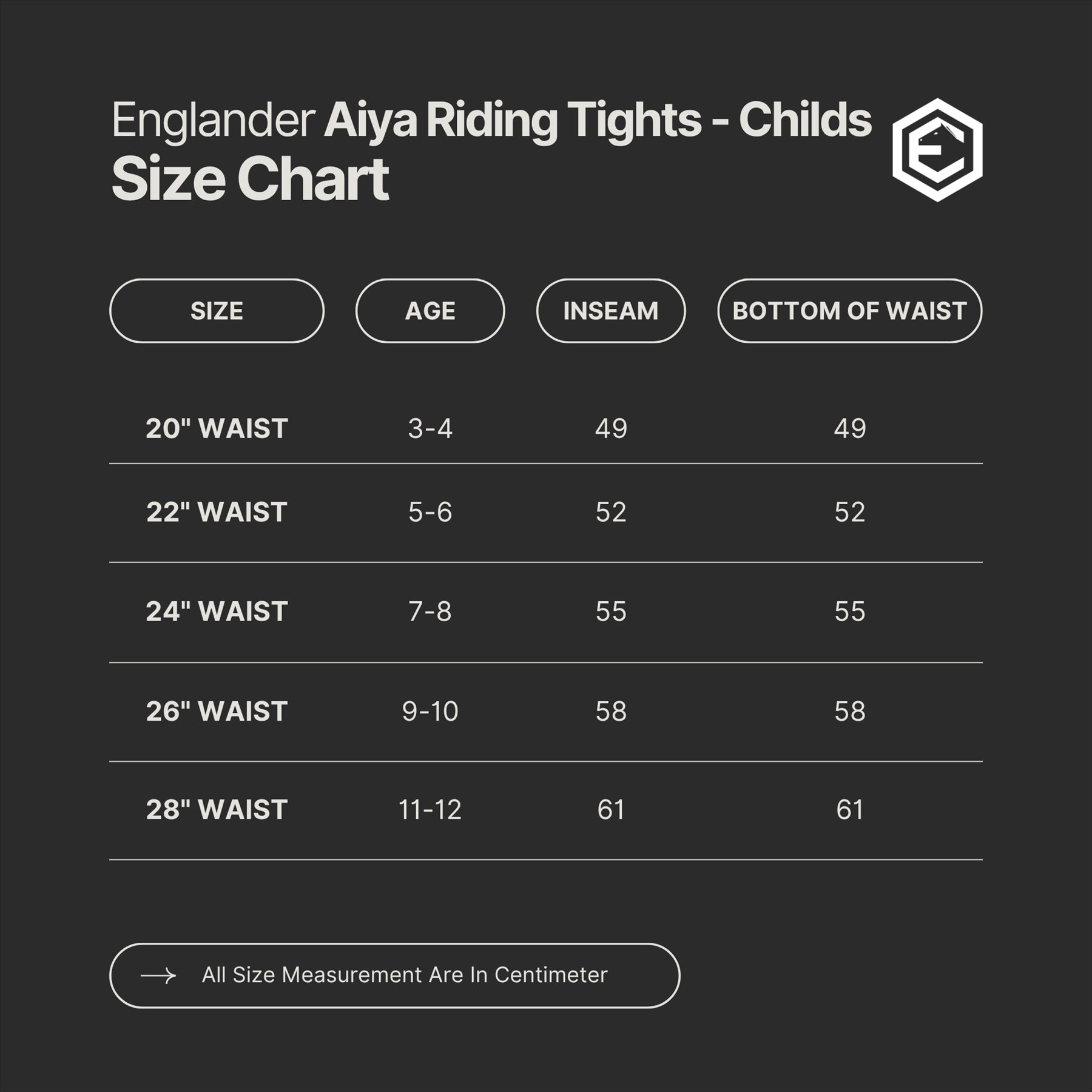This screenshot has height=1092, width=1092.
Task: Choose the 26" WAIST size label
Action: coord(217,711)
